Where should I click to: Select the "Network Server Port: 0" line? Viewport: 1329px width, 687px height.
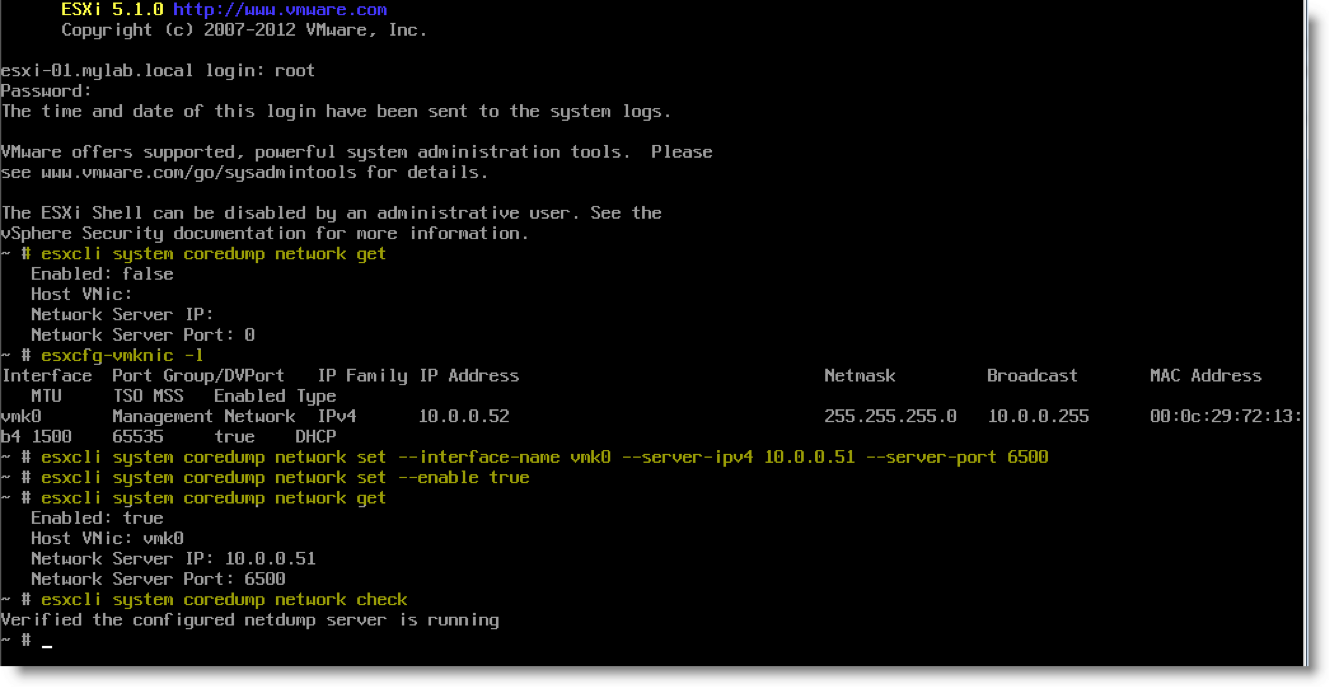coord(143,335)
